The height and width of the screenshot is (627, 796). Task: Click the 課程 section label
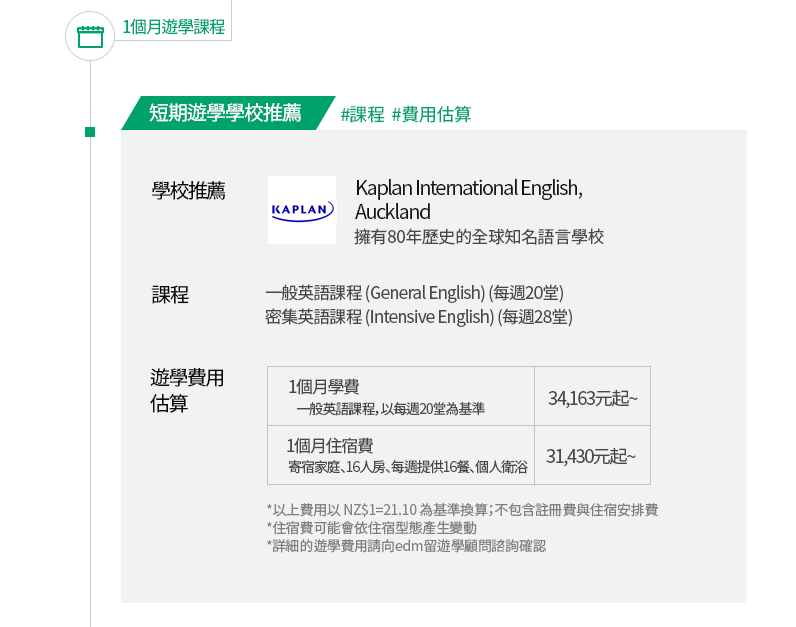(170, 294)
